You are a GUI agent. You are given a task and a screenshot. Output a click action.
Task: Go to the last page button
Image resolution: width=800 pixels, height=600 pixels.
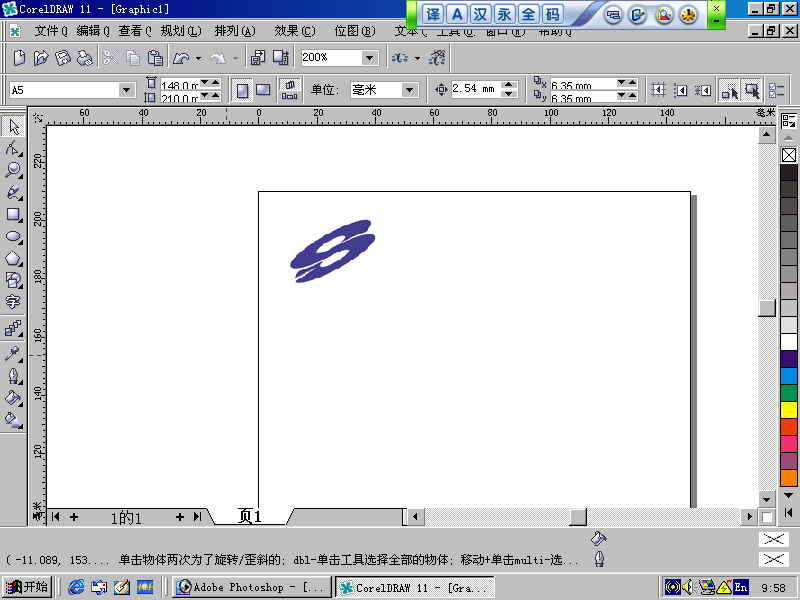(x=197, y=517)
